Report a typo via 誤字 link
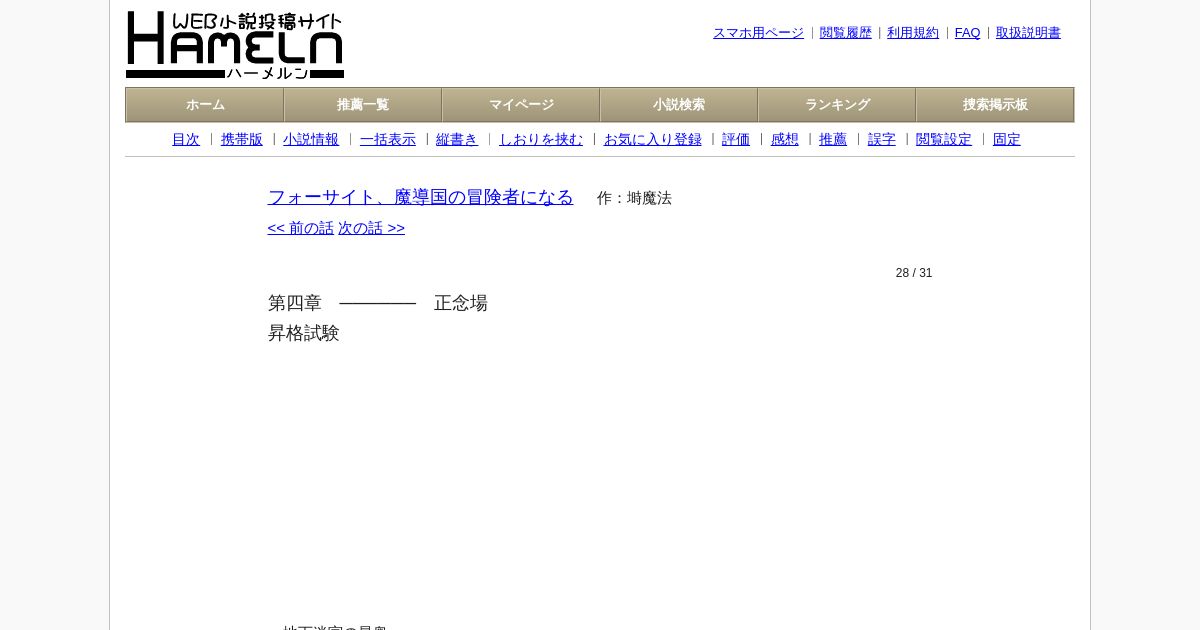Image resolution: width=1200 pixels, height=630 pixels. (x=882, y=140)
